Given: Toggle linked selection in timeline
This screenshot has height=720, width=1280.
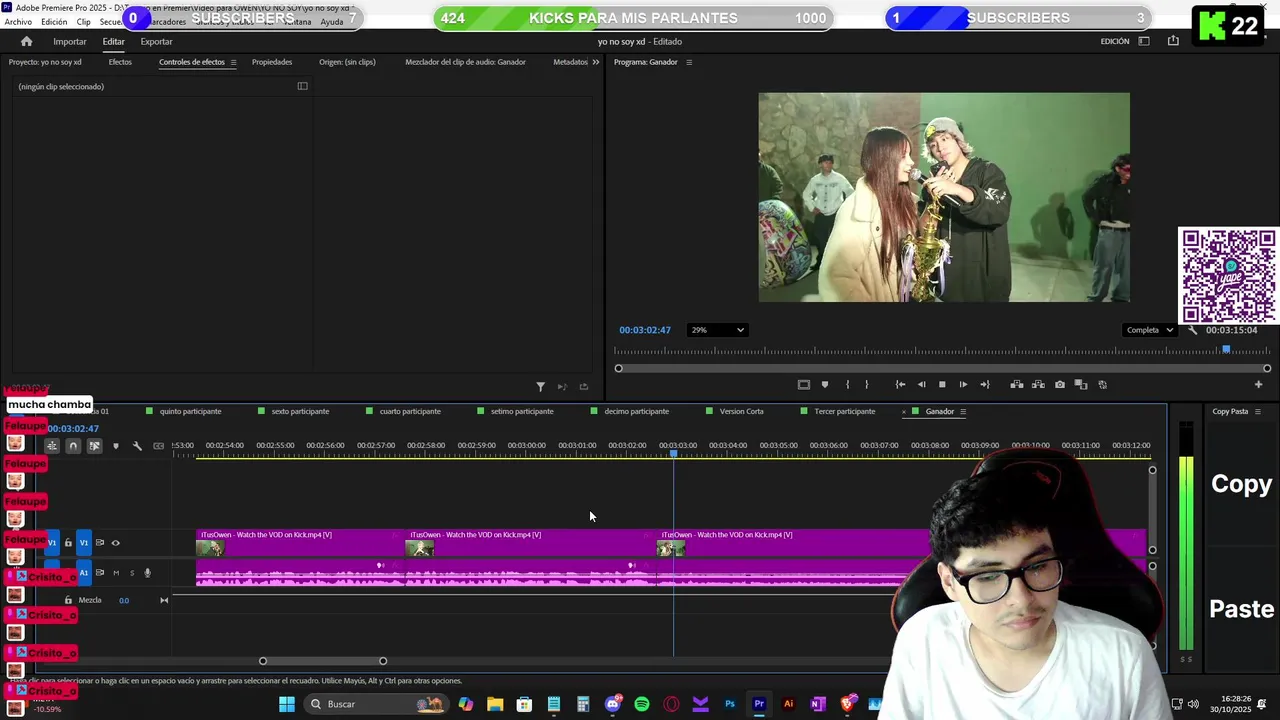Looking at the screenshot, I should pyautogui.click(x=94, y=446).
